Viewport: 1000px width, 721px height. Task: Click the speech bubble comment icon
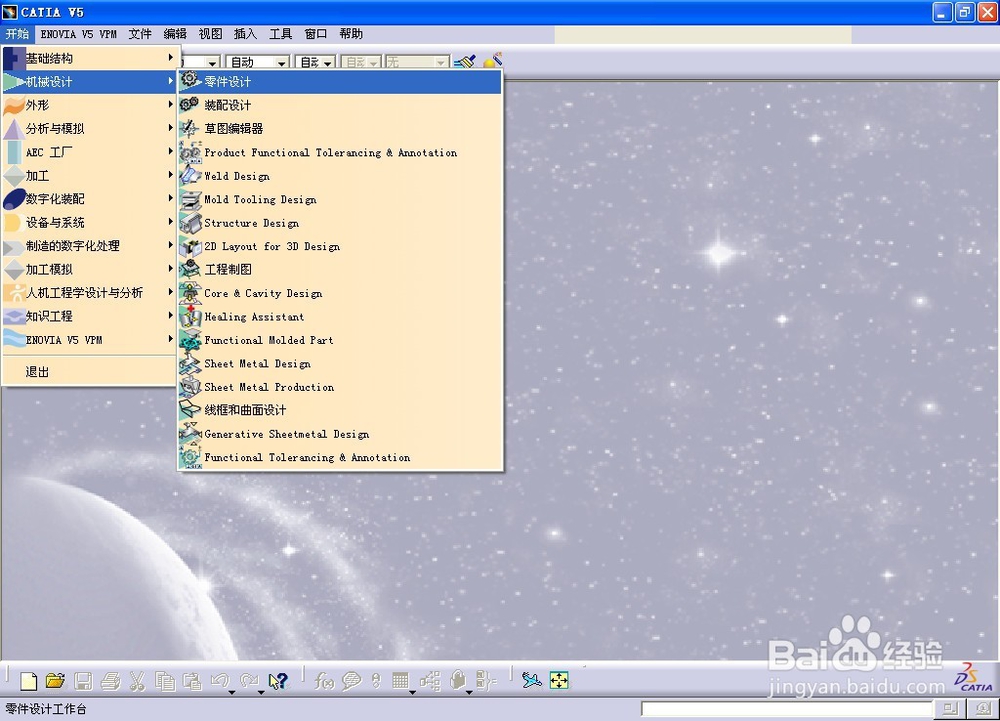(351, 681)
